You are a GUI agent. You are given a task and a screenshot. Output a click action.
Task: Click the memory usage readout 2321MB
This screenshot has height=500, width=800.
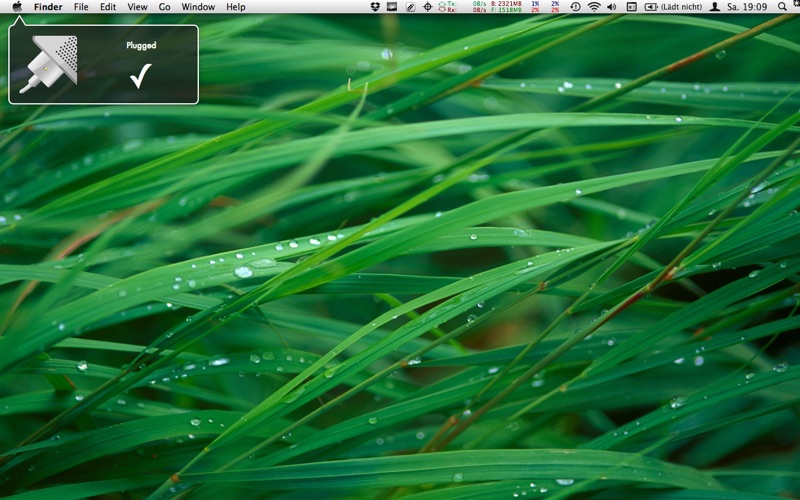pos(506,4)
